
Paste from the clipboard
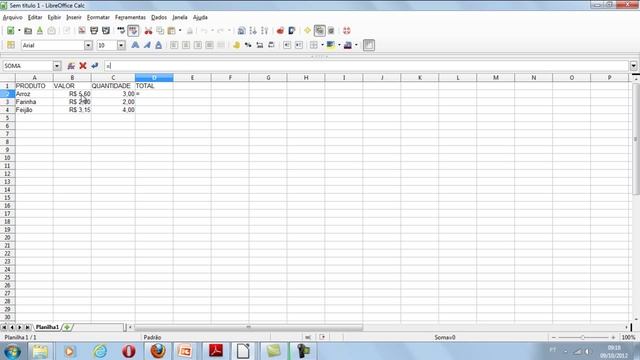171,31
